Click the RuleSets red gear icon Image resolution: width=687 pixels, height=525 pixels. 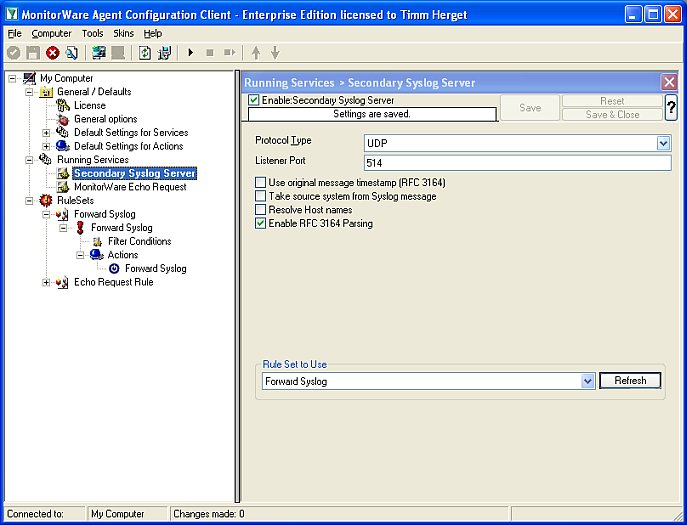tap(46, 201)
